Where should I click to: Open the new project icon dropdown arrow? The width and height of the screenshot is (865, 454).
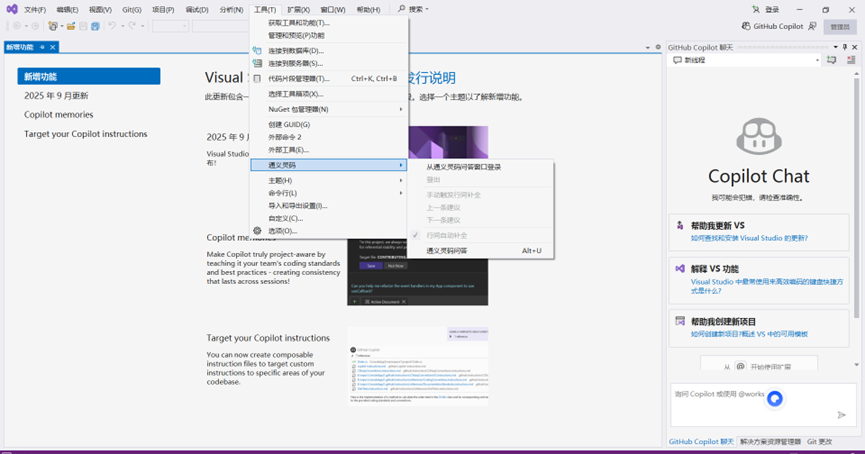(61, 26)
